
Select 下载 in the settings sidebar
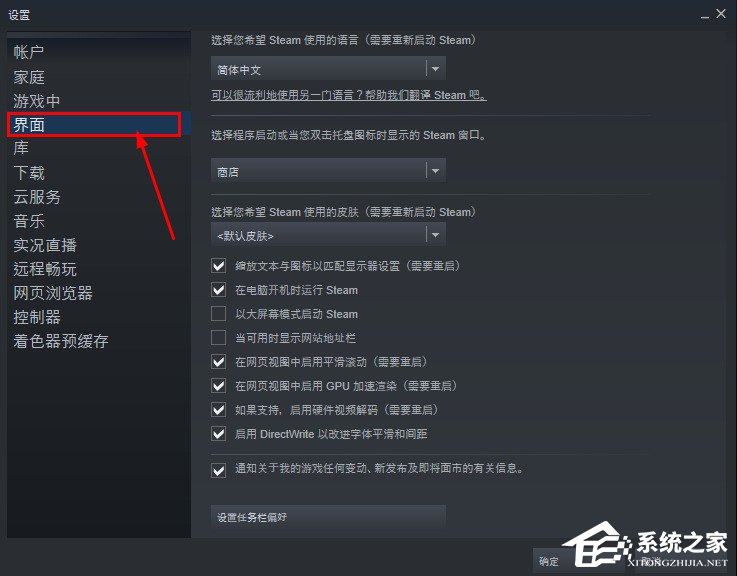point(29,173)
